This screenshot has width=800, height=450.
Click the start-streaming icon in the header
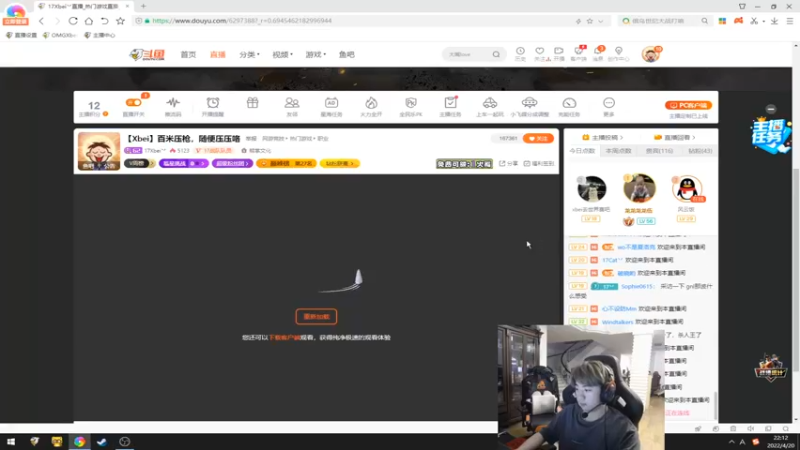pyautogui.click(x=559, y=53)
